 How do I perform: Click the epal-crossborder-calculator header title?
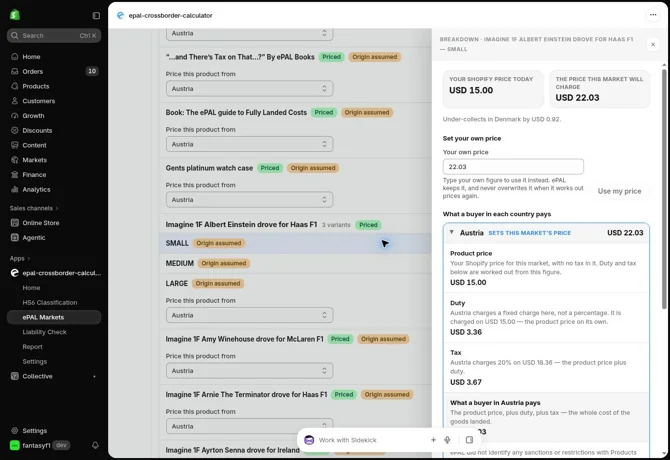coord(170,15)
